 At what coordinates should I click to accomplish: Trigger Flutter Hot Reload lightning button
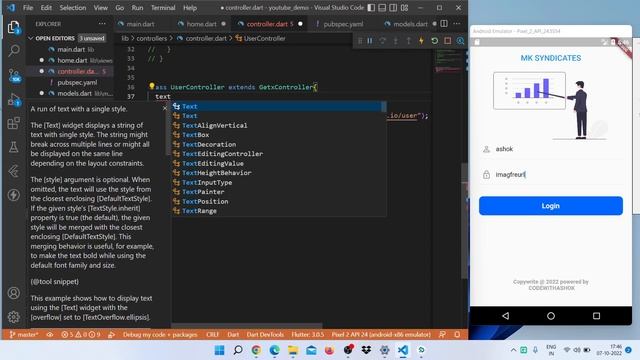421,41
